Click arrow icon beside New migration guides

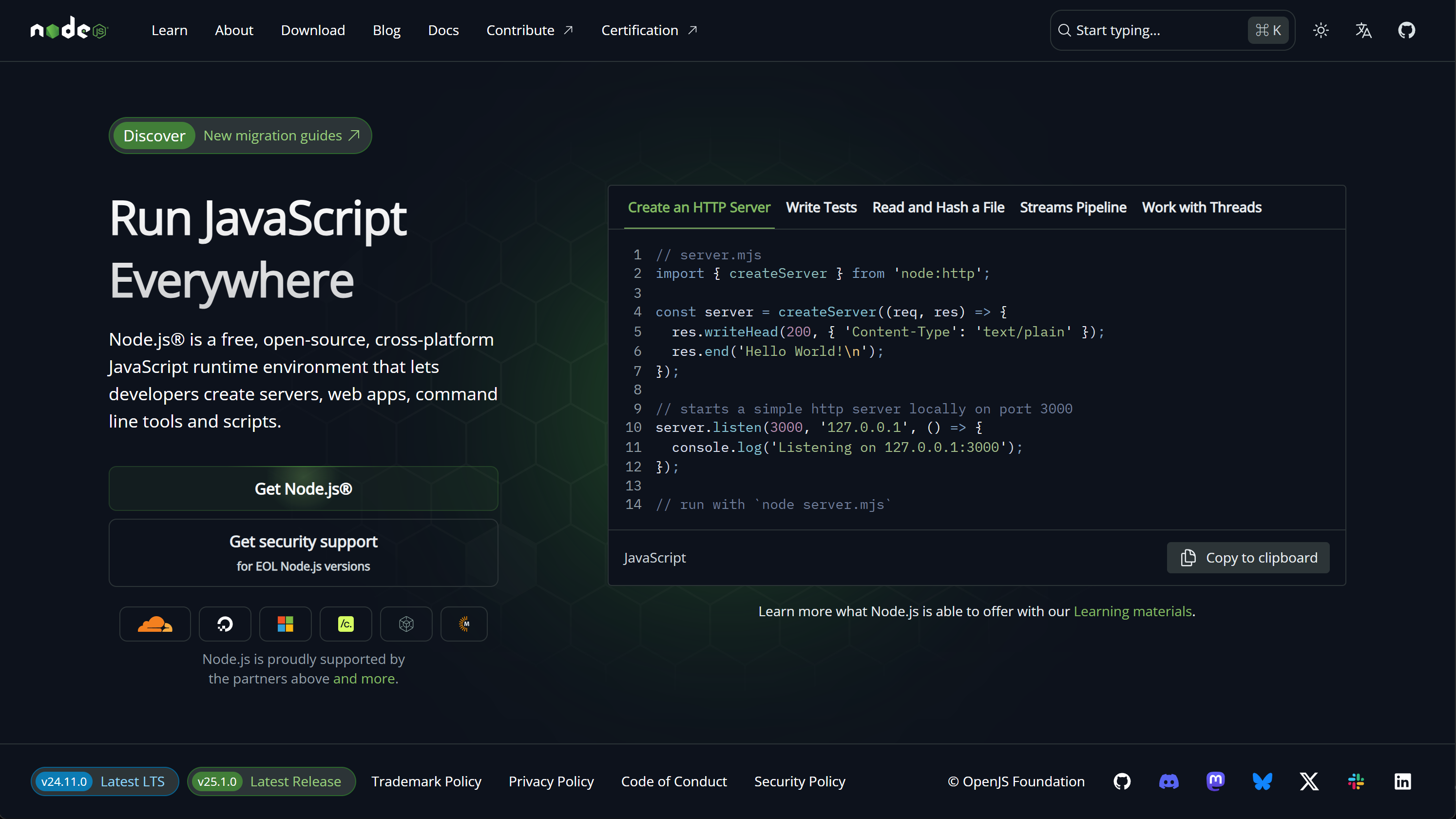point(354,135)
